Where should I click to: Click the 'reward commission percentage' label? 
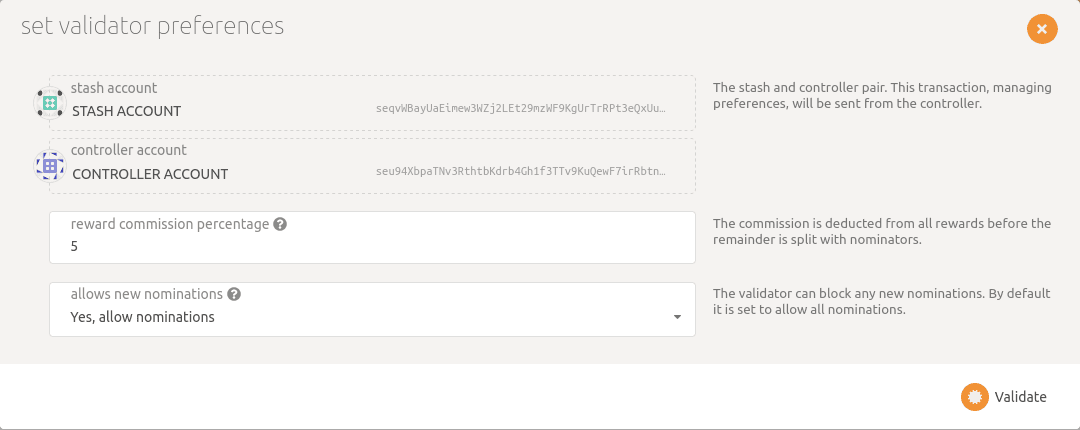pos(169,224)
